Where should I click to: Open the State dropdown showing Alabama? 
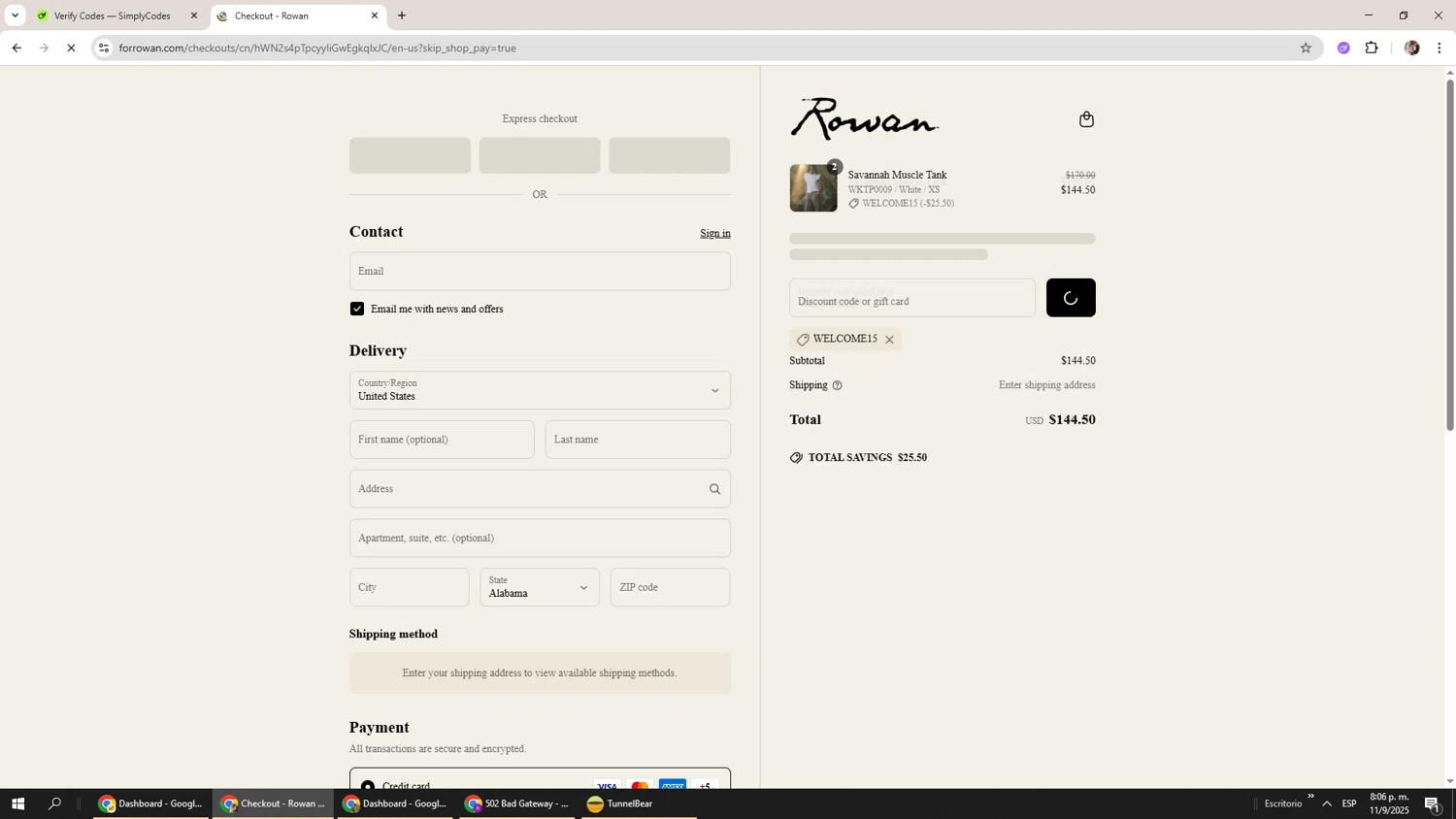point(540,587)
